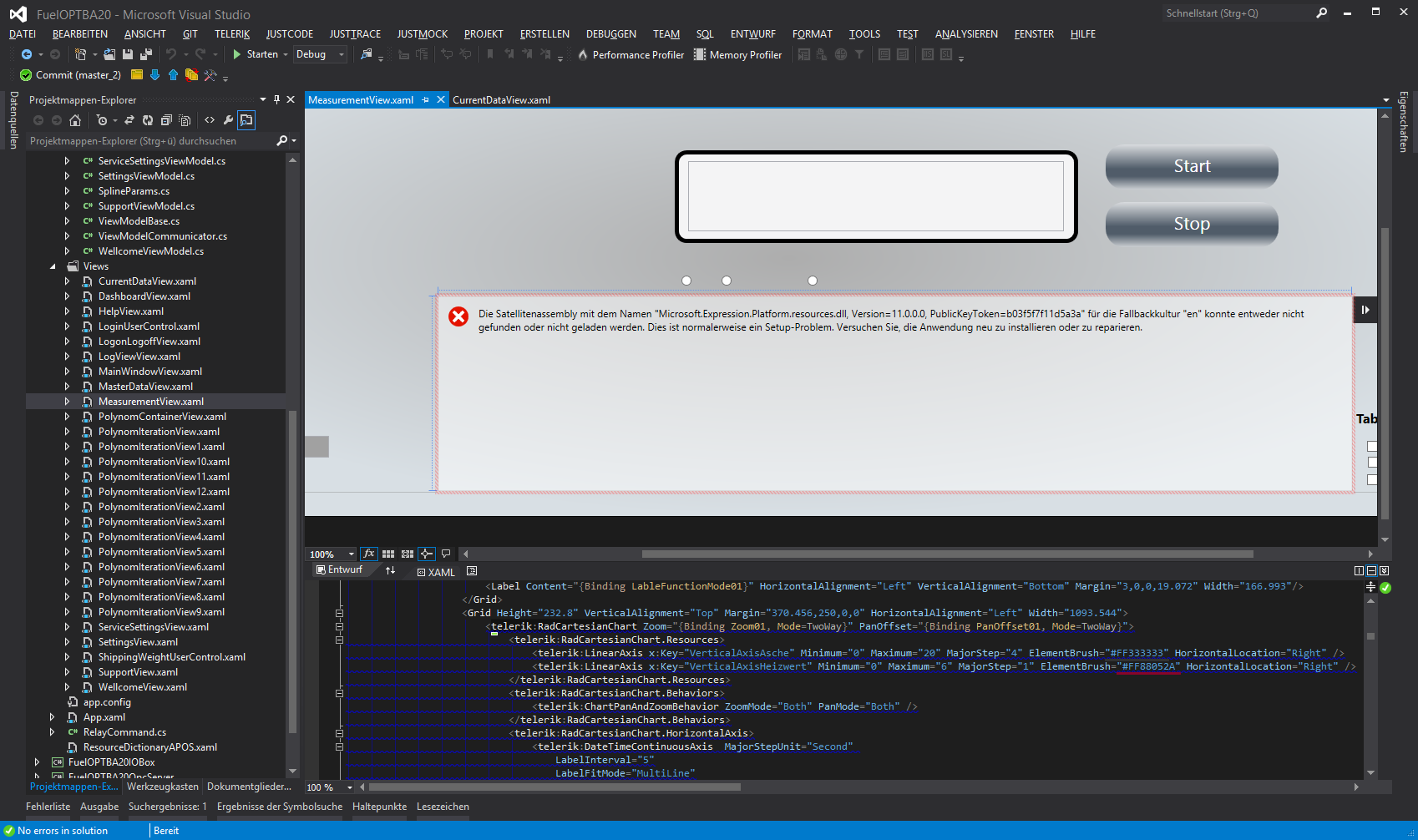Viewport: 1418px width, 840px height.
Task: Click the Refresh icon in Projektmappen-Explorer
Action: (148, 120)
